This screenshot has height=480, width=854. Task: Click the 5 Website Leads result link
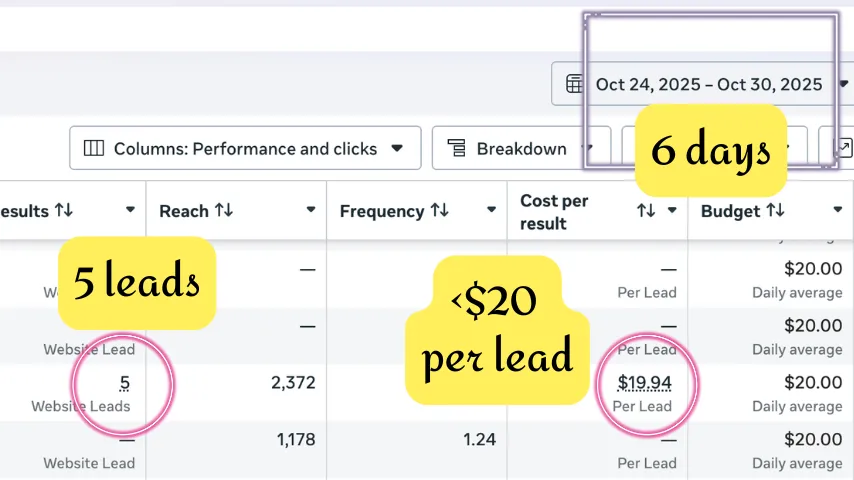125,383
